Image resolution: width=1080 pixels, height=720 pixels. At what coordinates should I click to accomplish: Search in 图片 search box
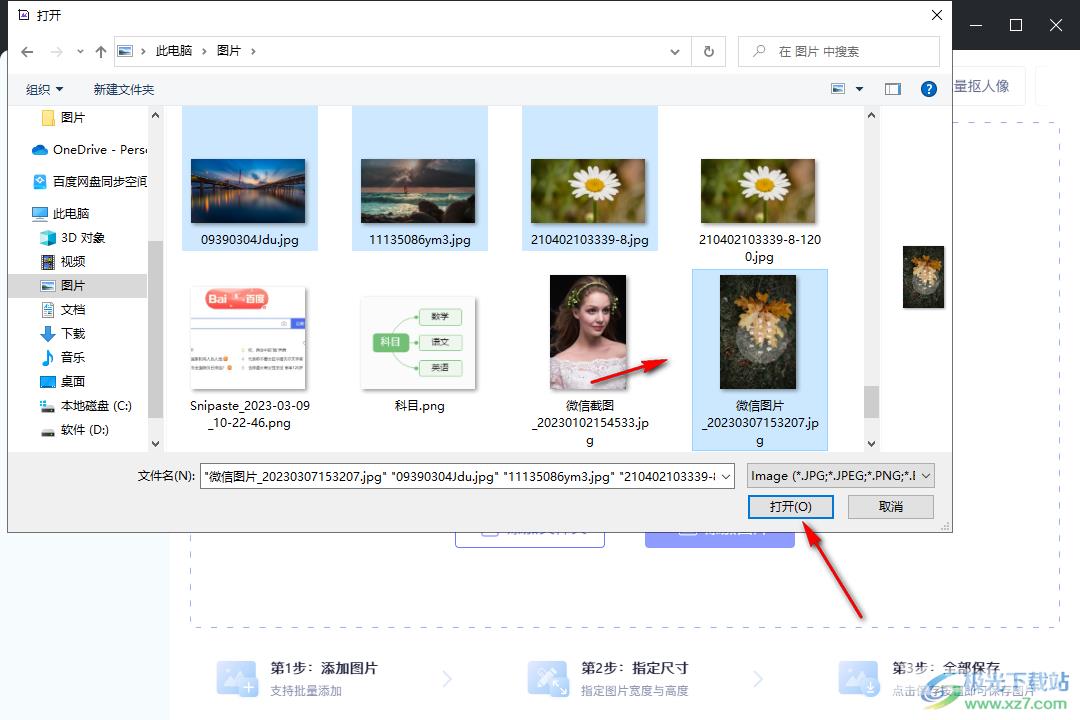tap(838, 52)
